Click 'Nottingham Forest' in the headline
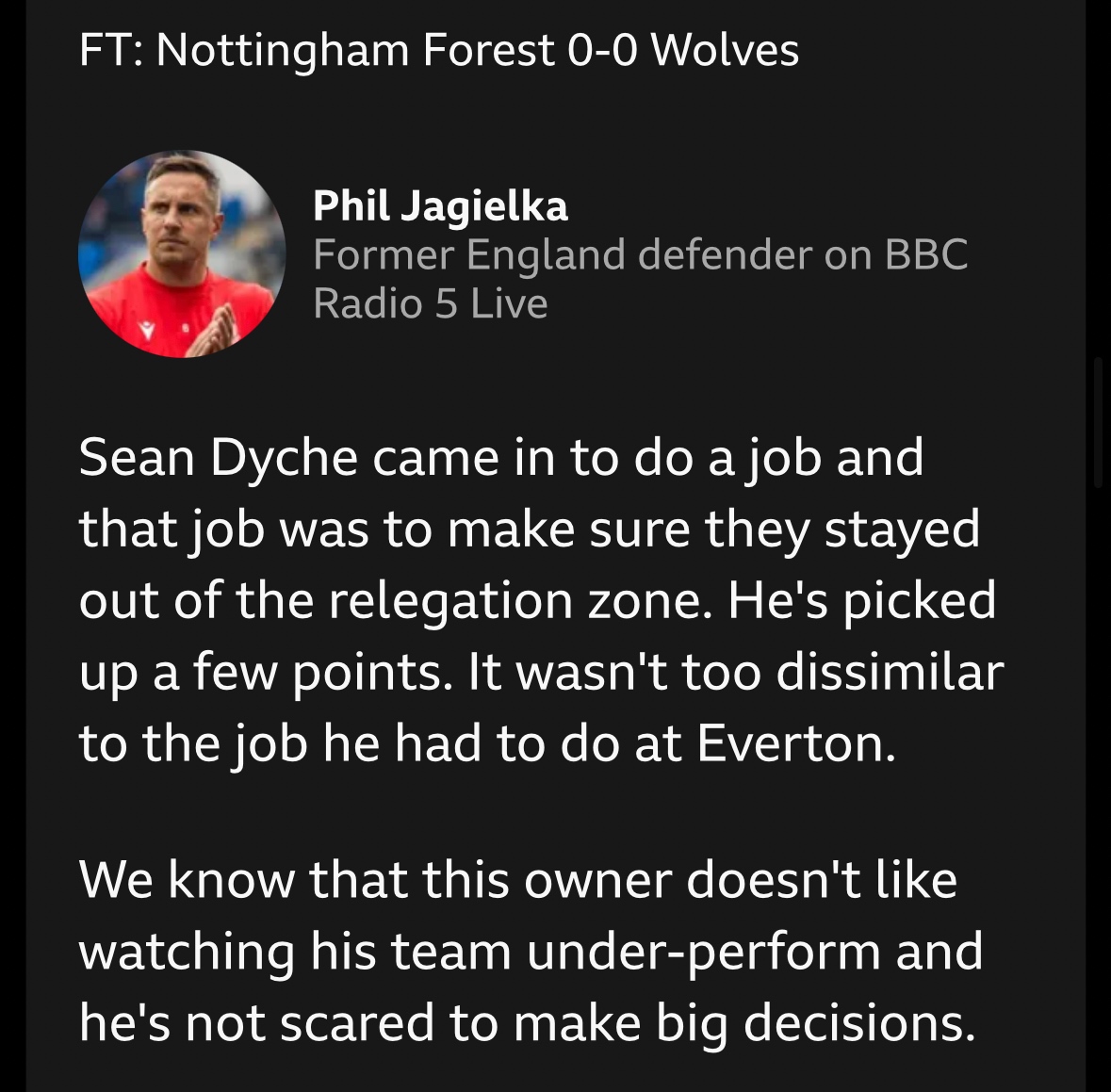This screenshot has height=1092, width=1111. [x=355, y=51]
